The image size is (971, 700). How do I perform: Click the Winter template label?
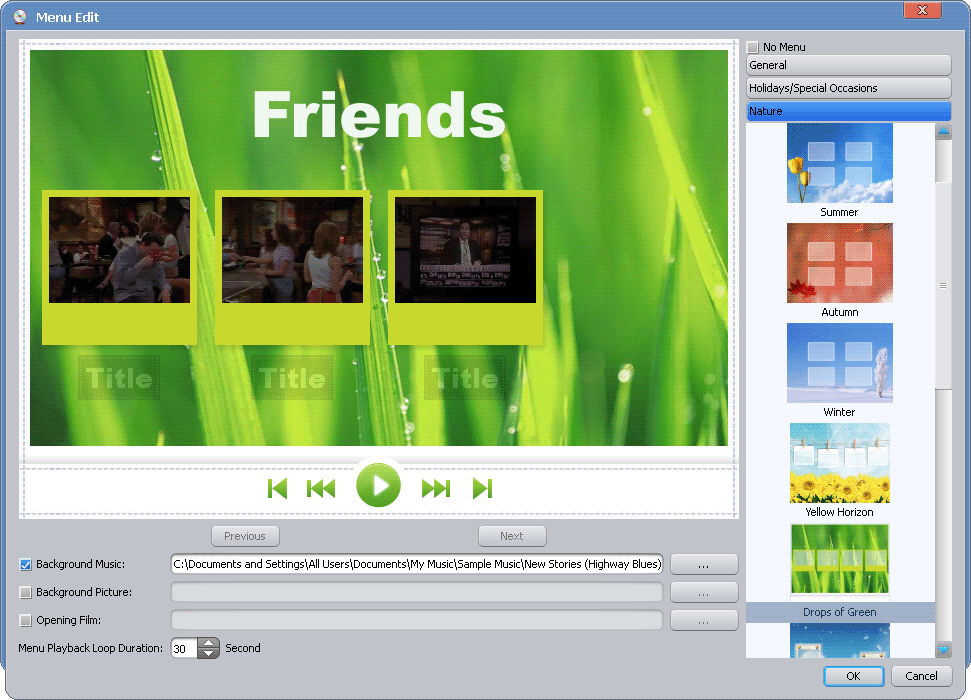(839, 413)
